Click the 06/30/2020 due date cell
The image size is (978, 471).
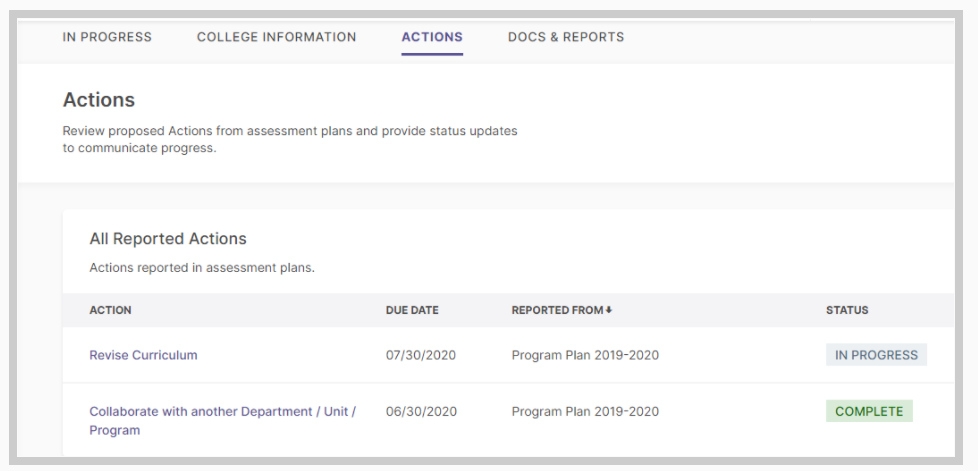[420, 411]
